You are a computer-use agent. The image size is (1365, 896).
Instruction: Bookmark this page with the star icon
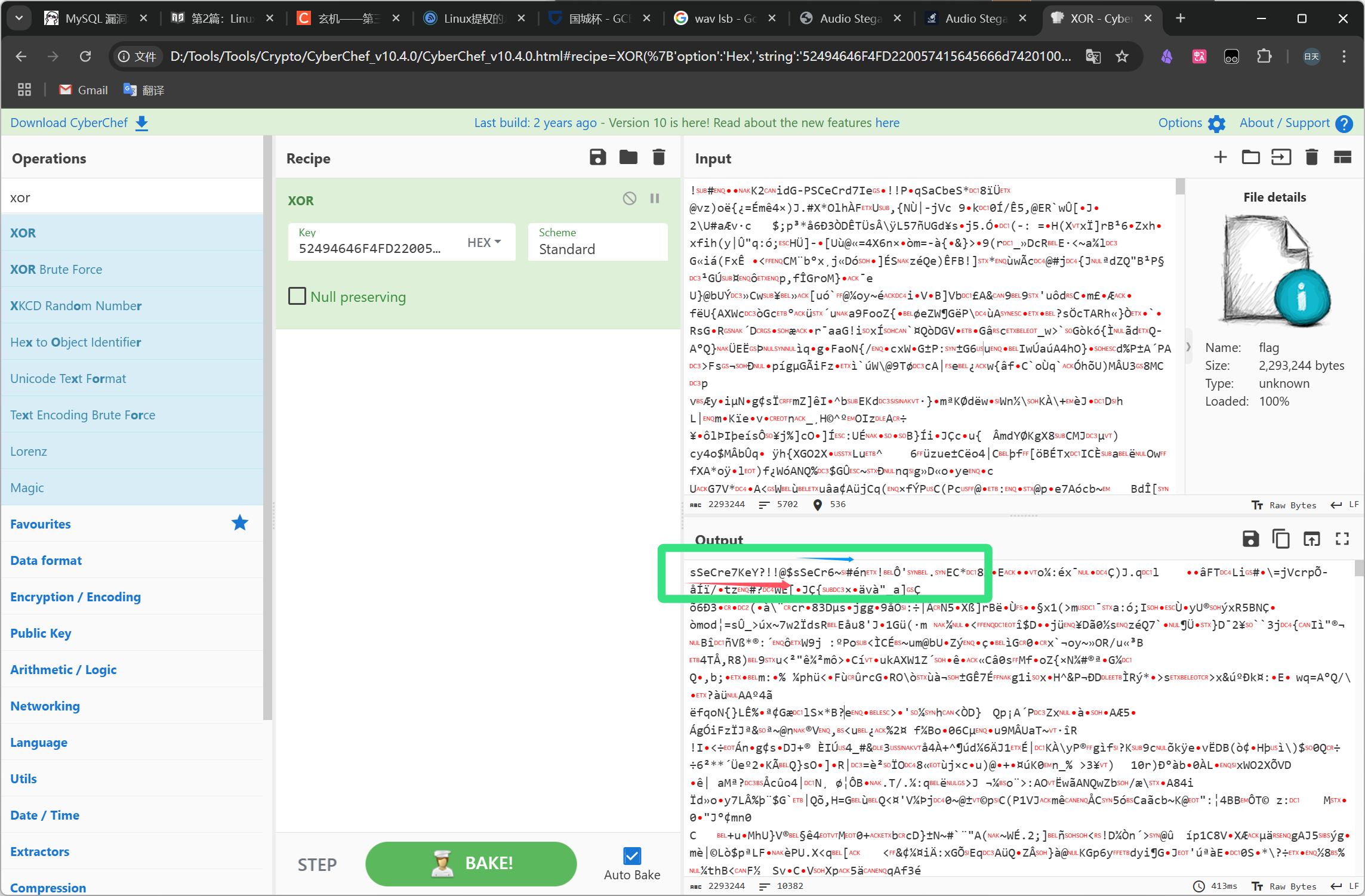click(x=1122, y=57)
